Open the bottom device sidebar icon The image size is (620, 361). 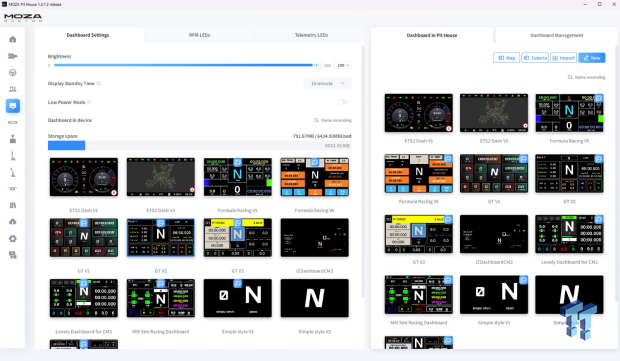[x=13, y=255]
